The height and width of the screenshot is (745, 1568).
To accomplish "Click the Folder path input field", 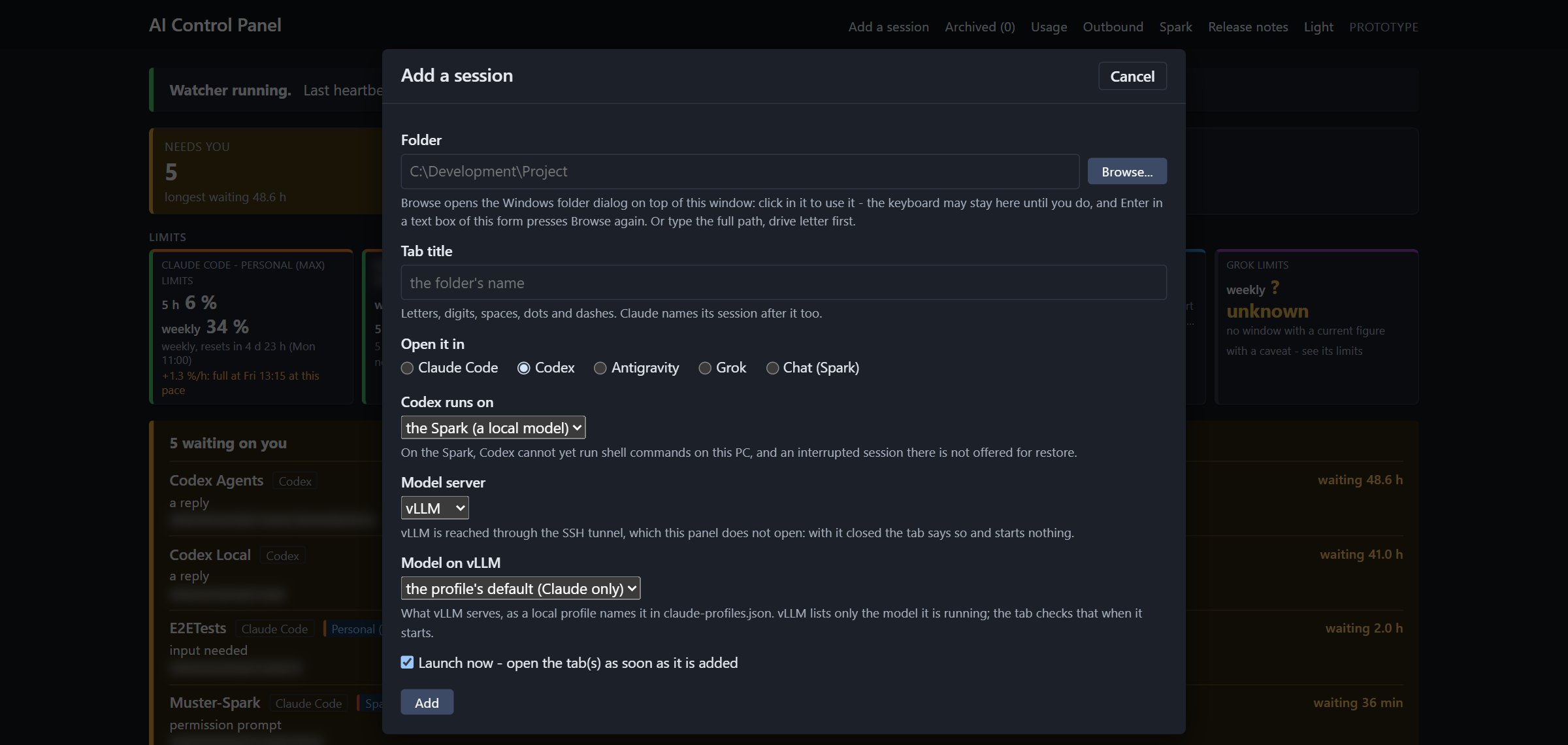I will tap(740, 171).
